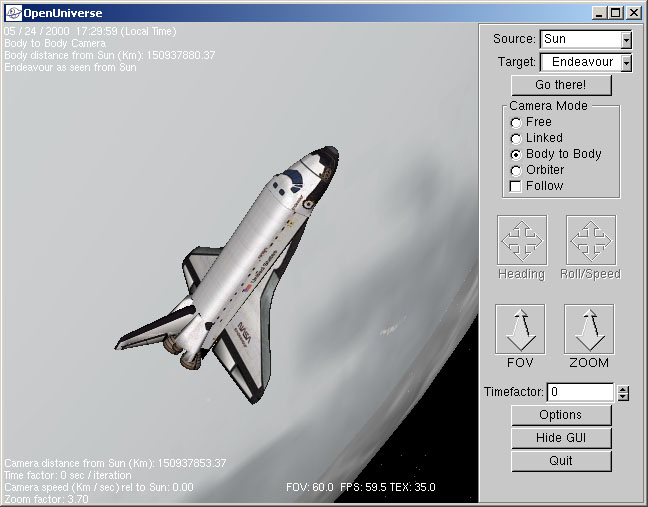The height and width of the screenshot is (507, 648).
Task: Click the ZOOM arrow control
Action: (589, 329)
